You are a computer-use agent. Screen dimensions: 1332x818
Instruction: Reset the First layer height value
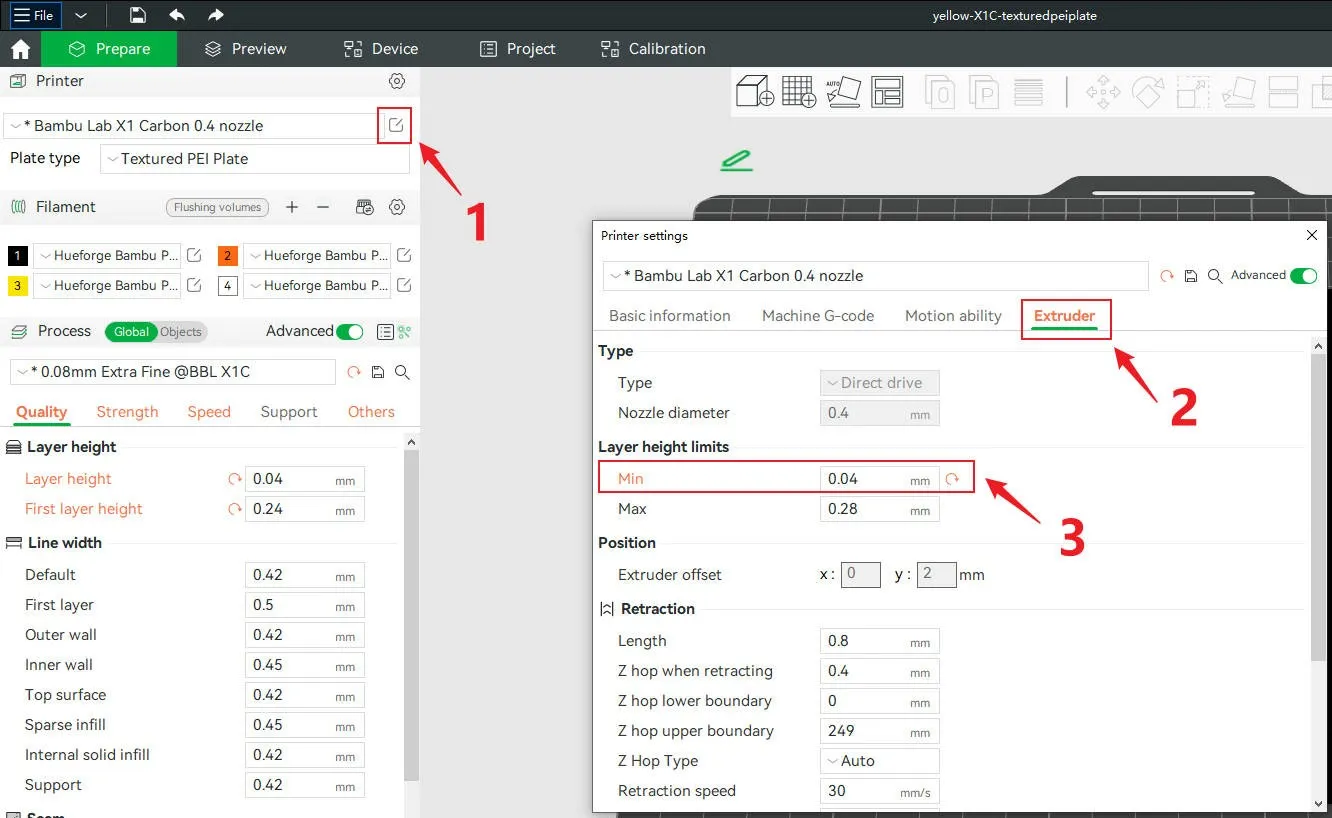235,509
